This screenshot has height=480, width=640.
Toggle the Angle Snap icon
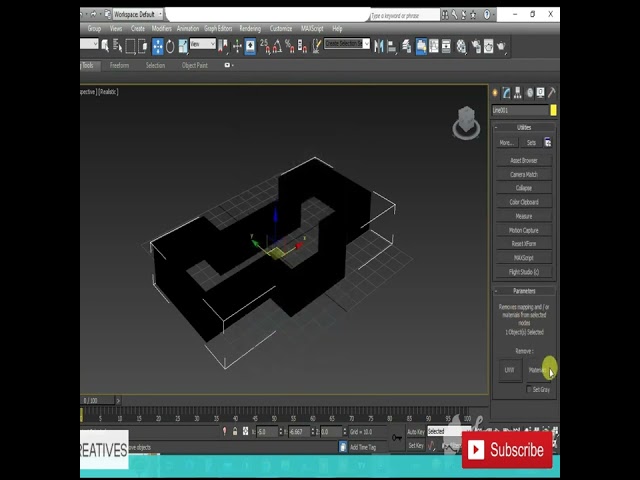coord(277,46)
